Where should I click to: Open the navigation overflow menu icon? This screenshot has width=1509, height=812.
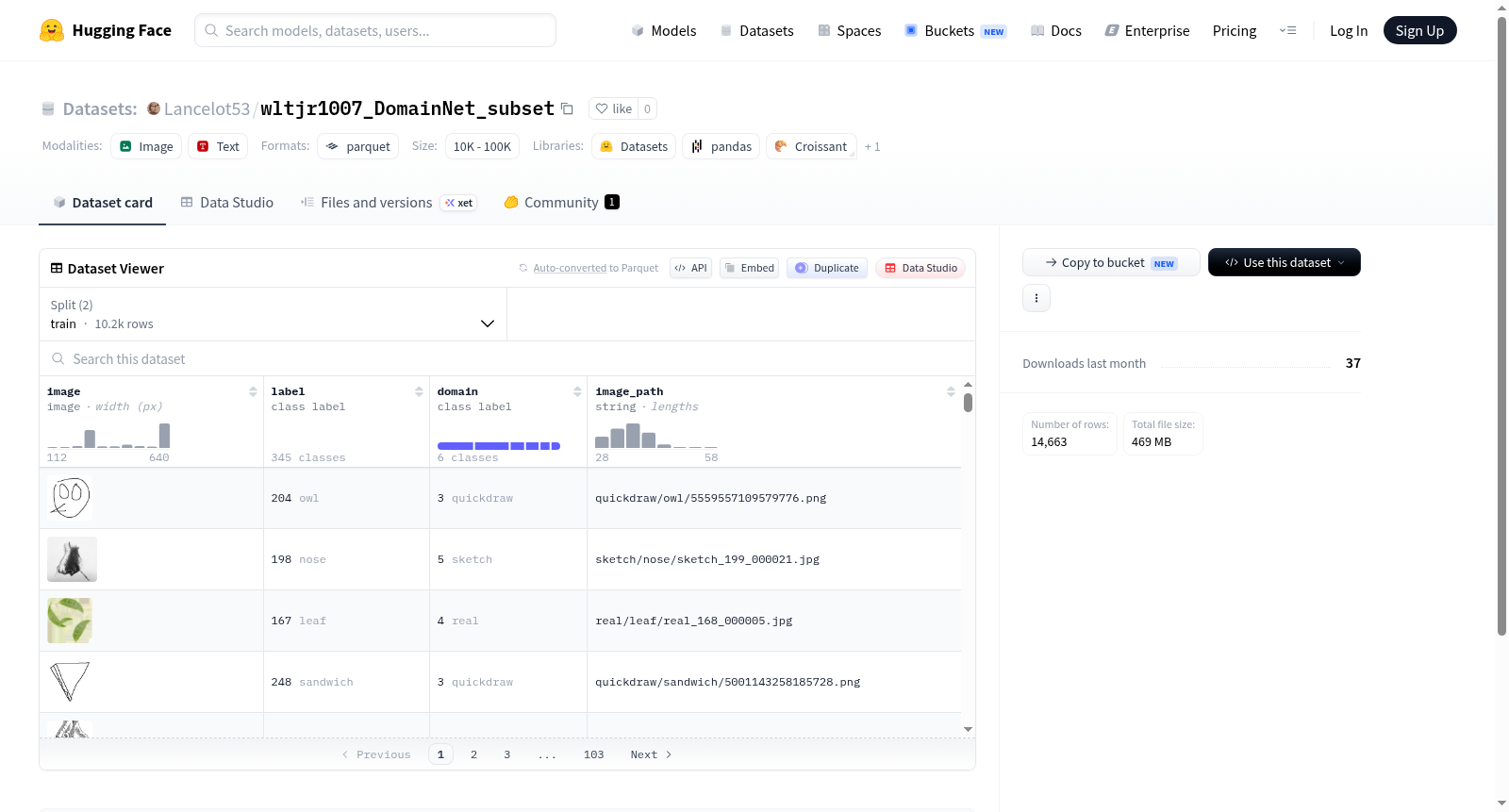pos(1287,30)
